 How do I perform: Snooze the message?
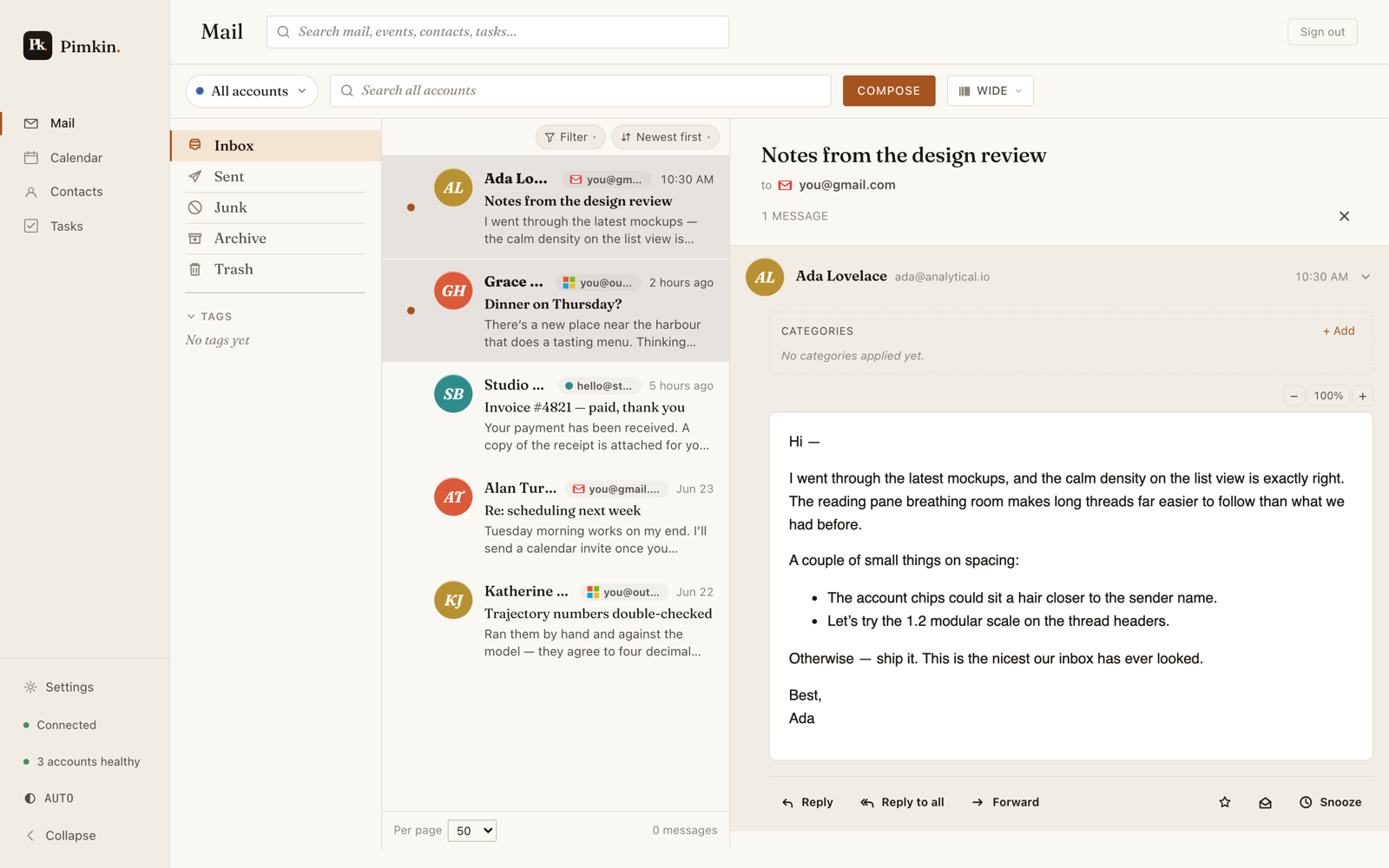(1331, 803)
